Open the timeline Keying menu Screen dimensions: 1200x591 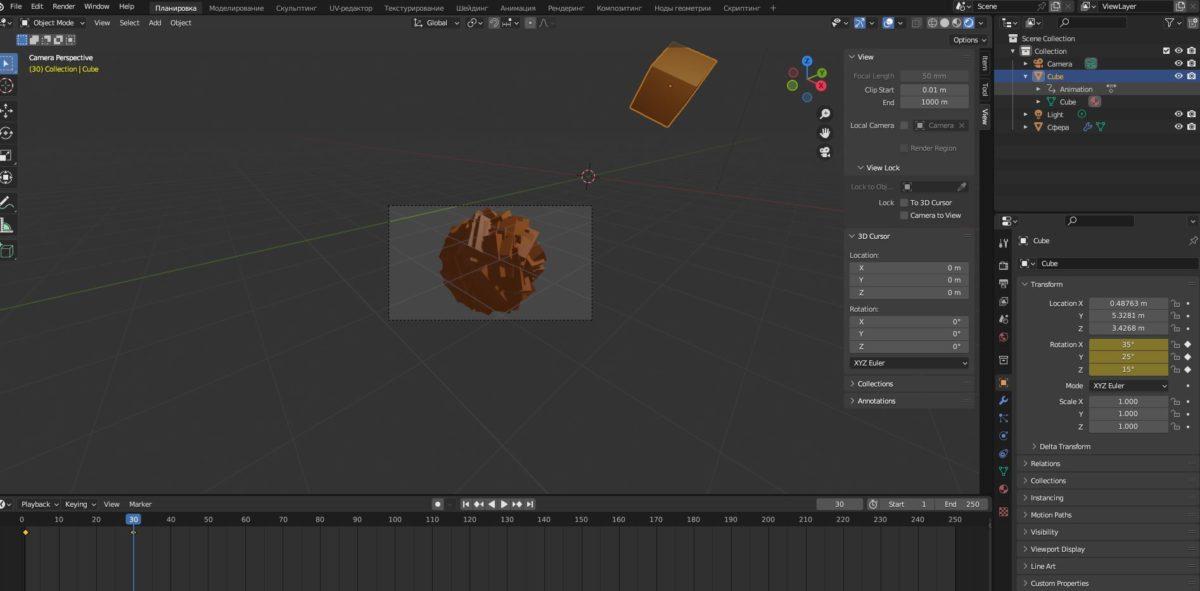(x=79, y=504)
